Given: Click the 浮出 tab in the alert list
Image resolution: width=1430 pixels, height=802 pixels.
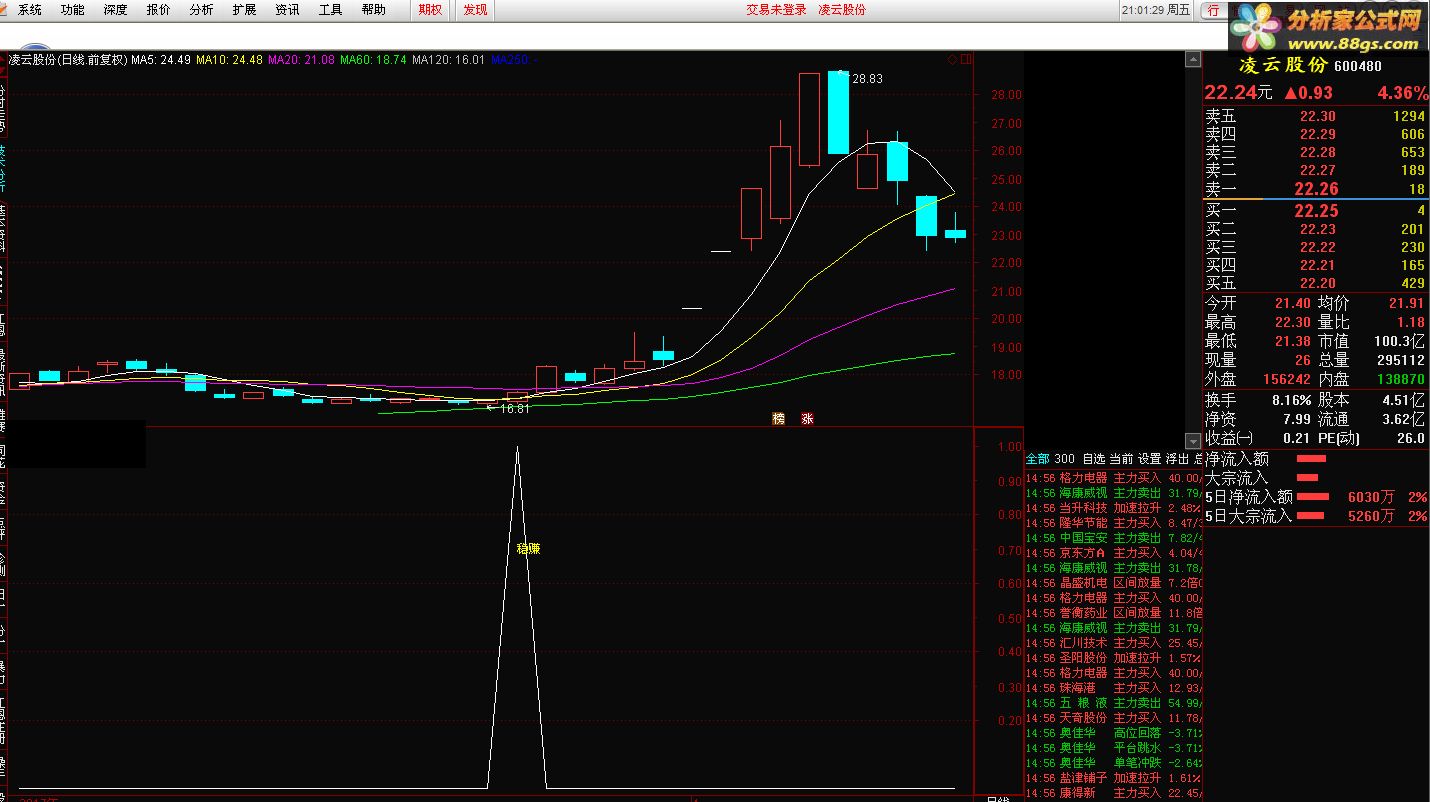Looking at the screenshot, I should click(1178, 459).
